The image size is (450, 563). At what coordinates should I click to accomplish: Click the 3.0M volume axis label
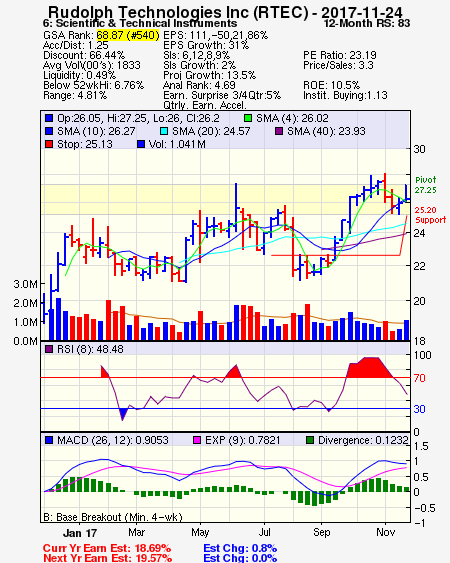(25, 284)
